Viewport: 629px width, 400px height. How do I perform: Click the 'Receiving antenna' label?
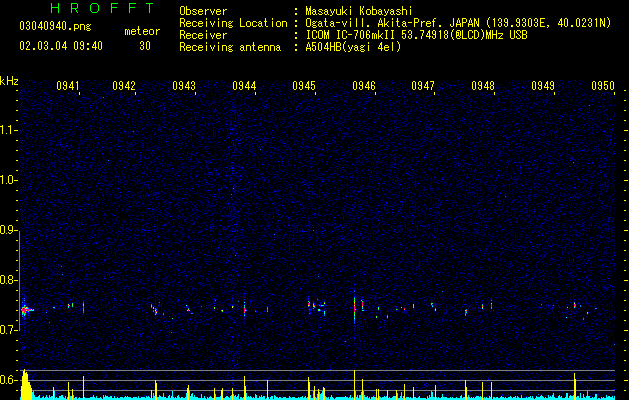(x=230, y=47)
